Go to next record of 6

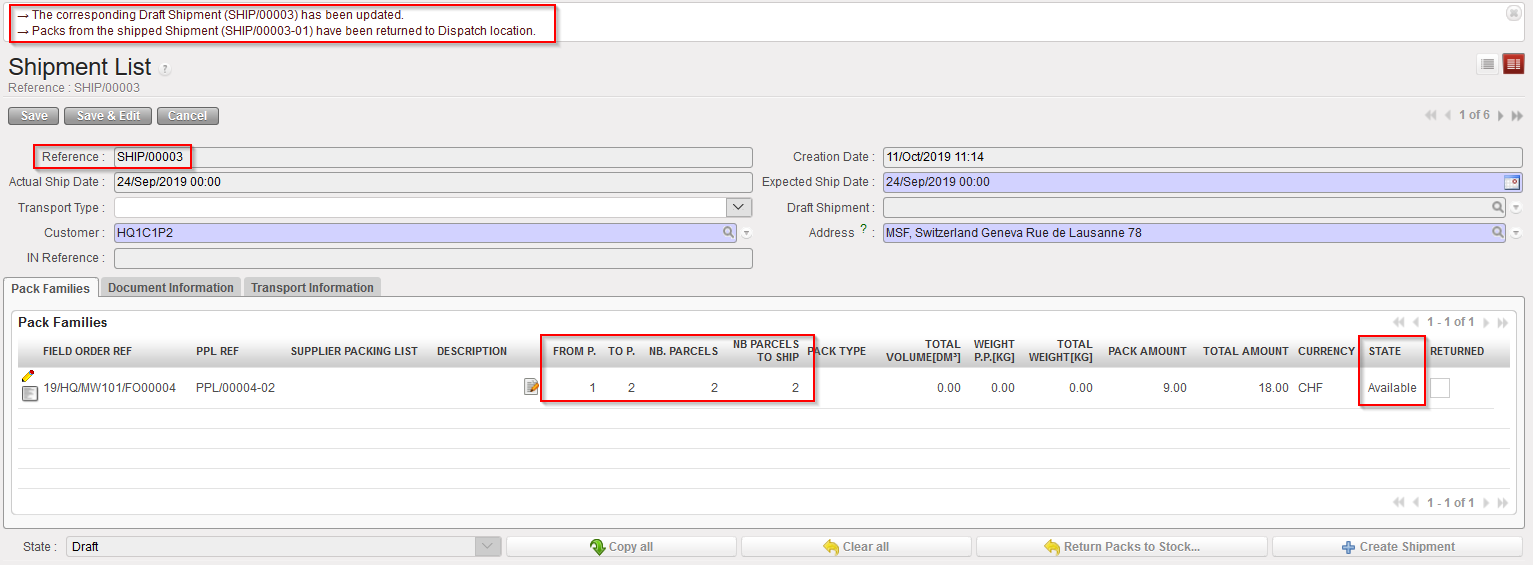pyautogui.click(x=1500, y=116)
